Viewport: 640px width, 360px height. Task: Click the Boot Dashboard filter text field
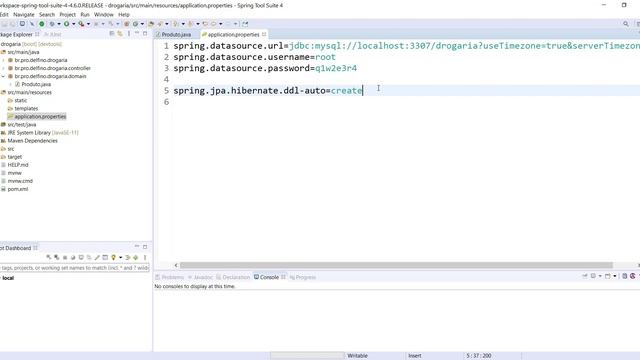pyautogui.click(x=75, y=268)
